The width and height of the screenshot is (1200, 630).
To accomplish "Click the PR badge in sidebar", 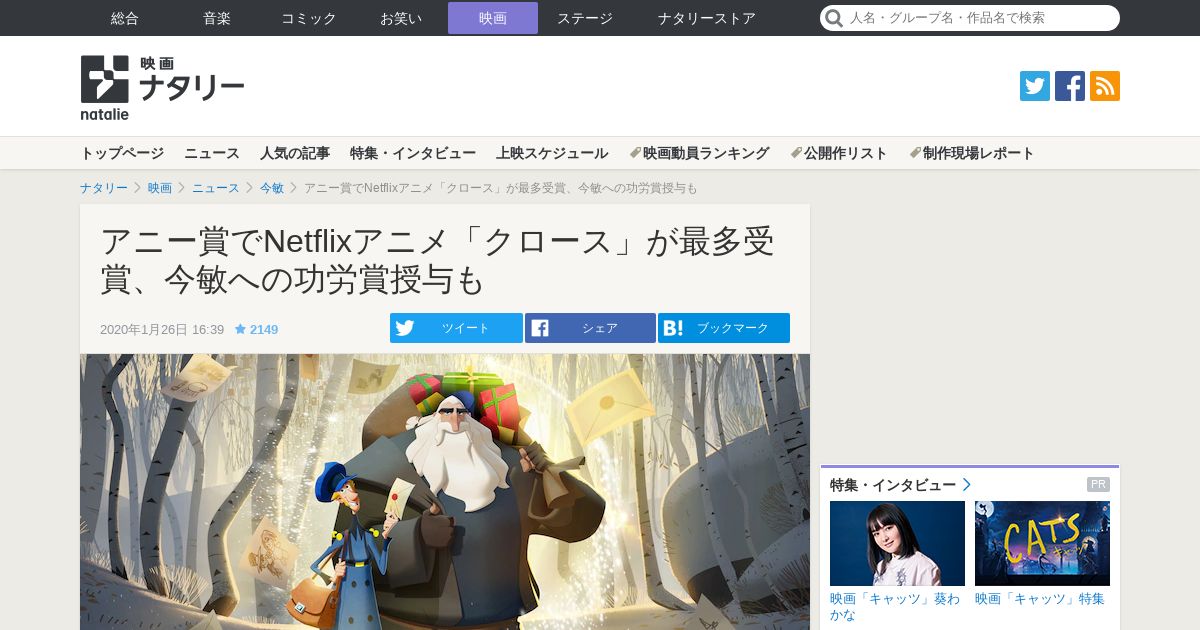I will [x=1098, y=485].
